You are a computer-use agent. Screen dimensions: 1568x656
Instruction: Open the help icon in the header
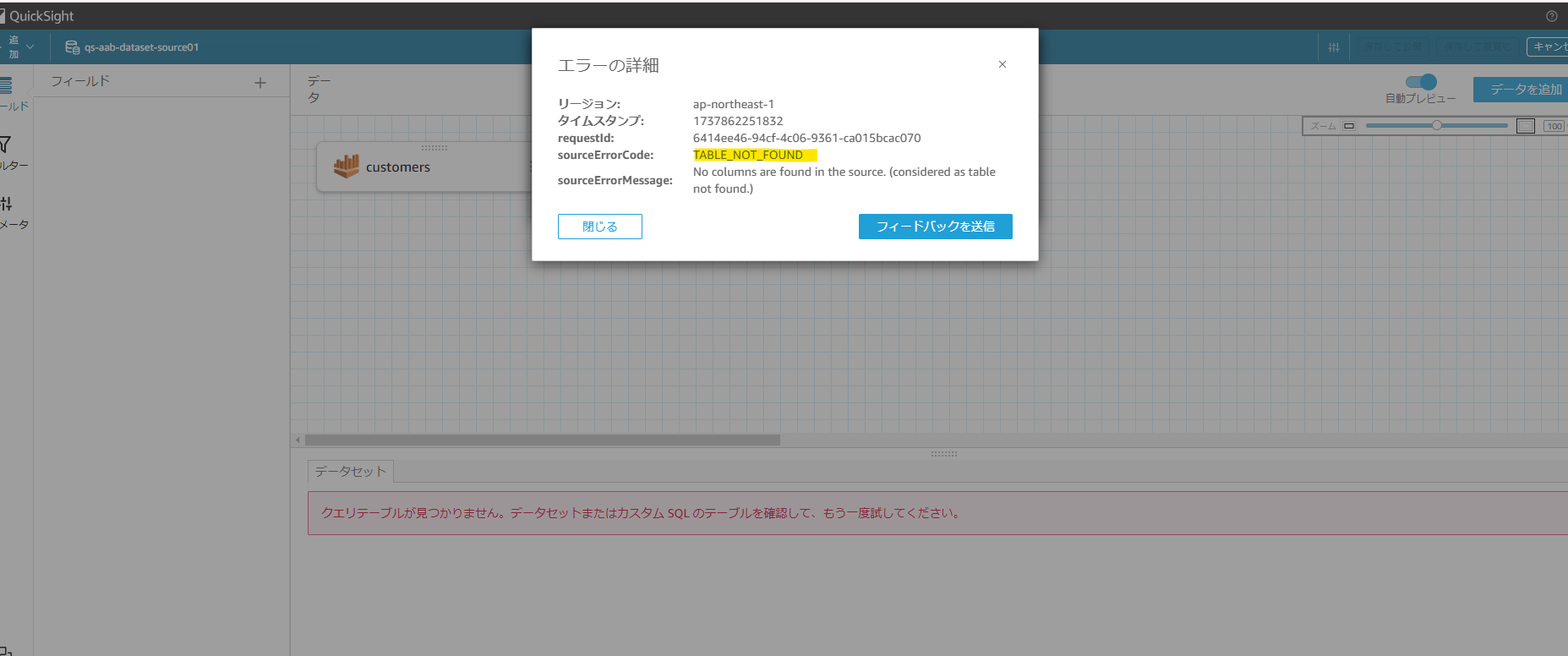(x=1551, y=16)
